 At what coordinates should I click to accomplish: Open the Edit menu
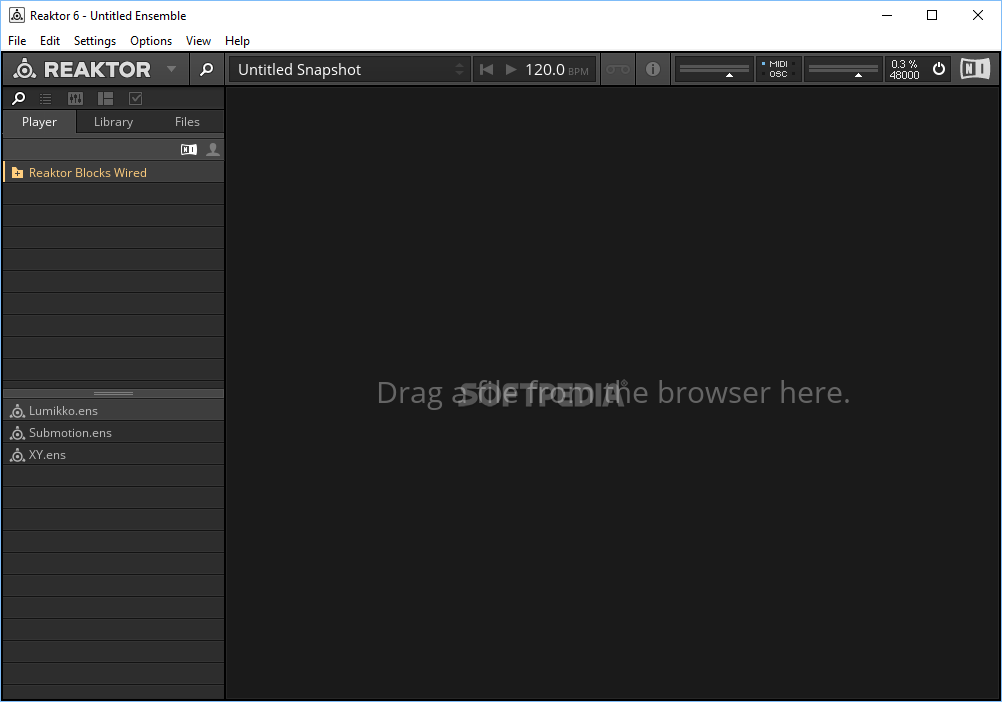pos(50,41)
